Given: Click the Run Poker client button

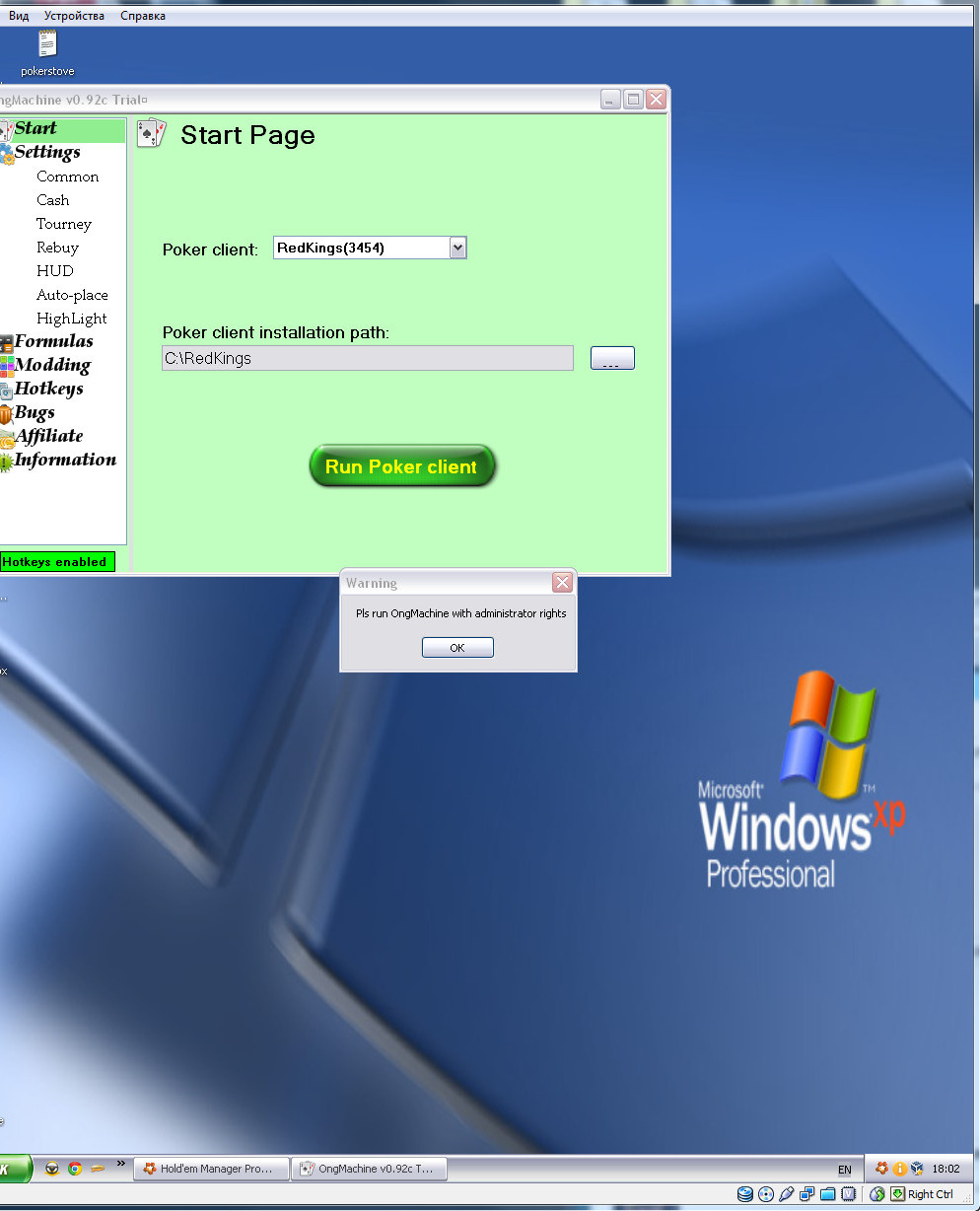Looking at the screenshot, I should 402,466.
